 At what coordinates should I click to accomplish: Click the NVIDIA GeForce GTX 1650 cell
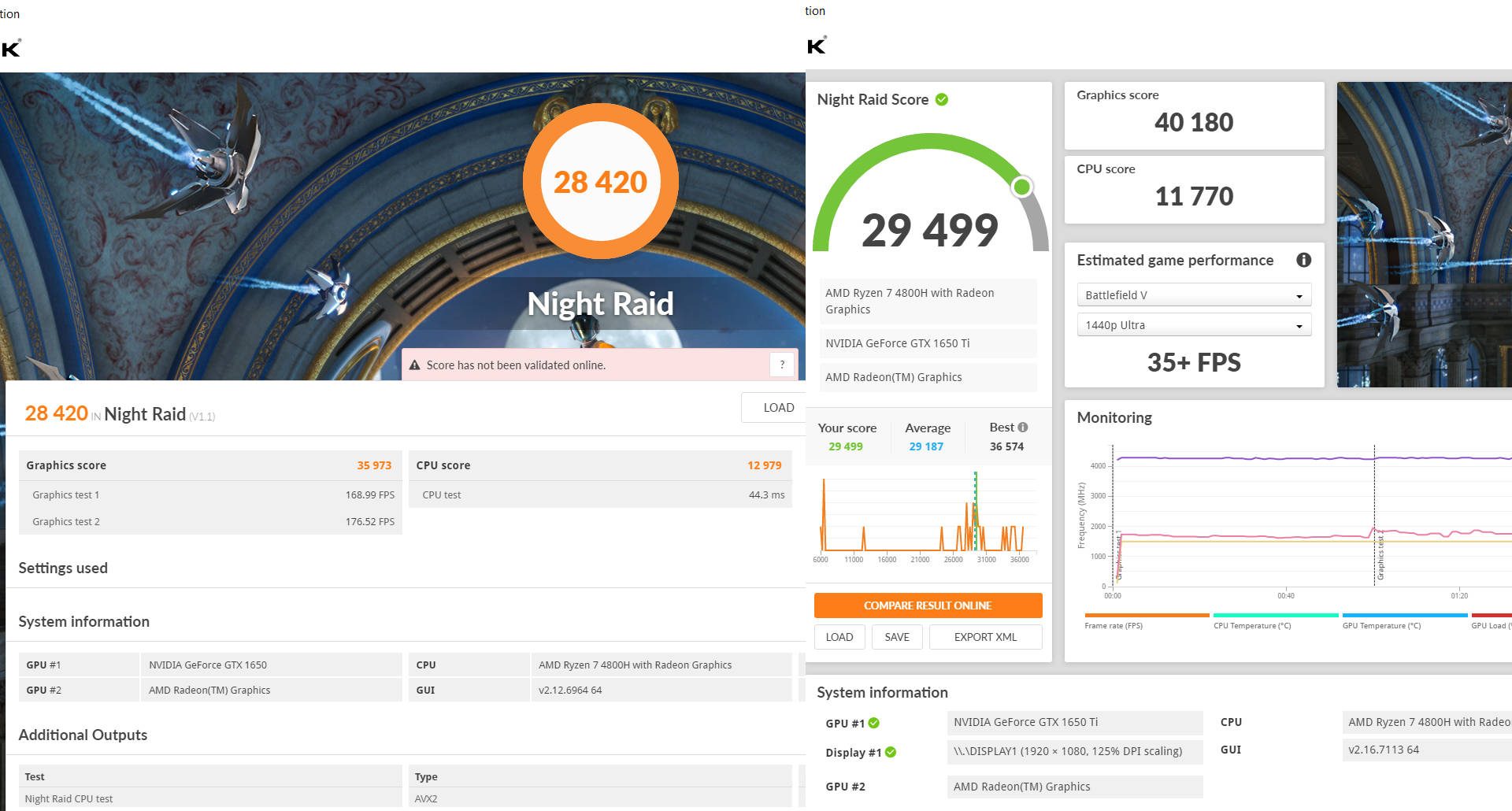click(271, 665)
